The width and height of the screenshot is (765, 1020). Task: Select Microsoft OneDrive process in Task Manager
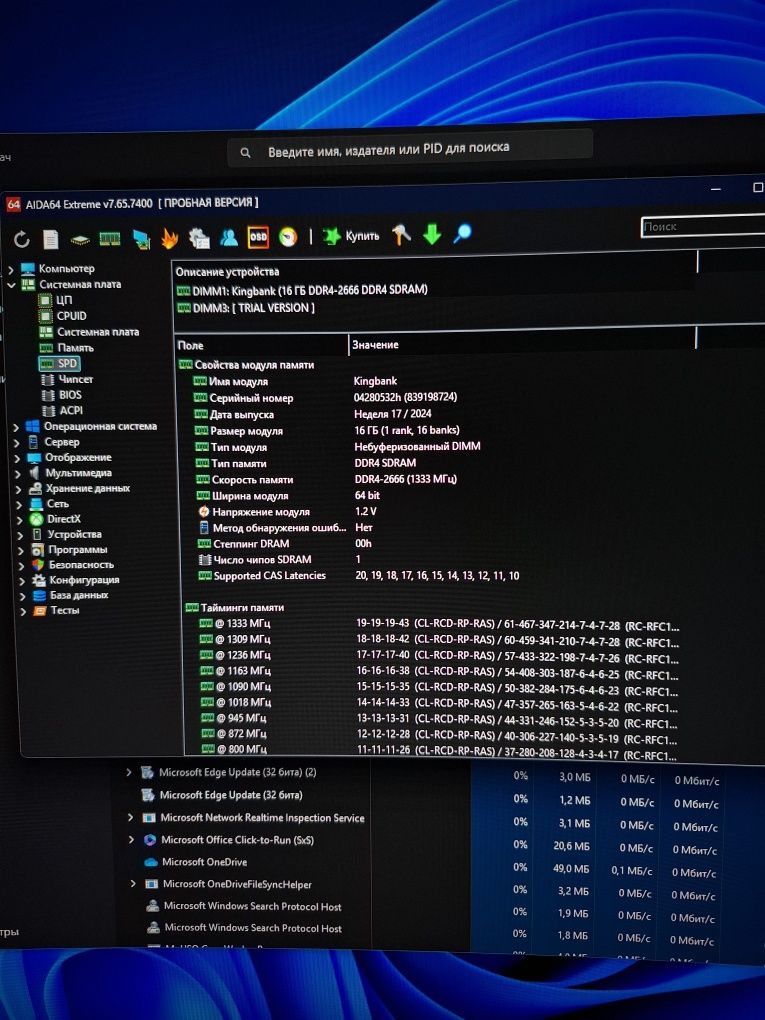[x=204, y=862]
